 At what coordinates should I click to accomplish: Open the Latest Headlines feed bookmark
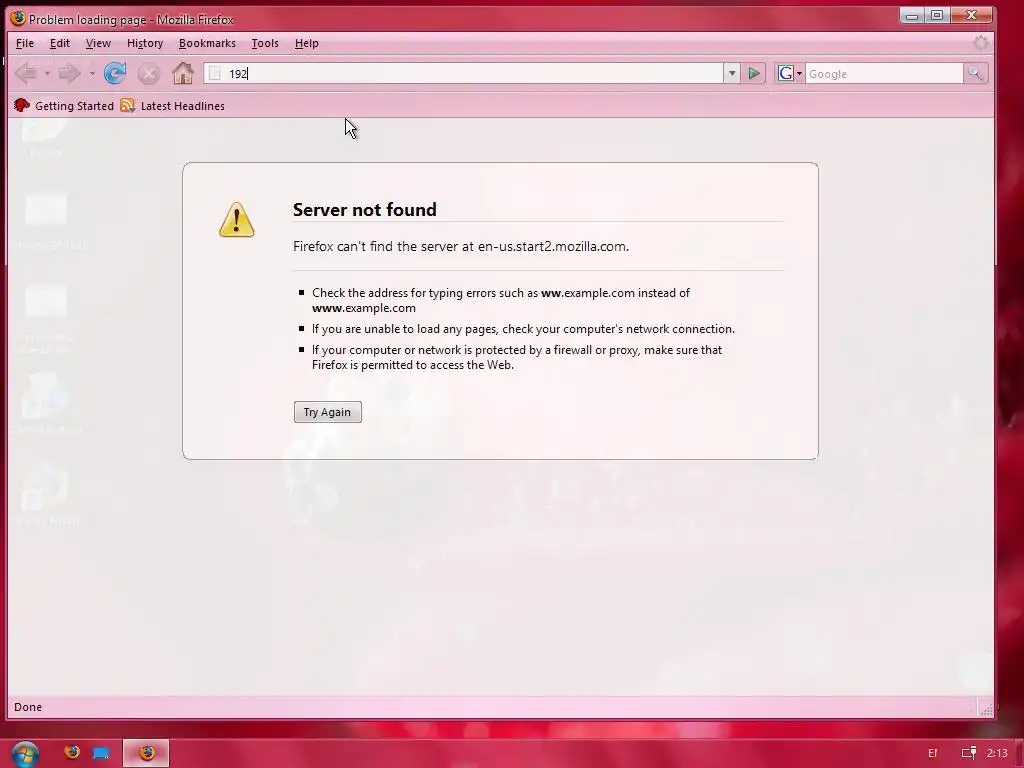tap(173, 106)
